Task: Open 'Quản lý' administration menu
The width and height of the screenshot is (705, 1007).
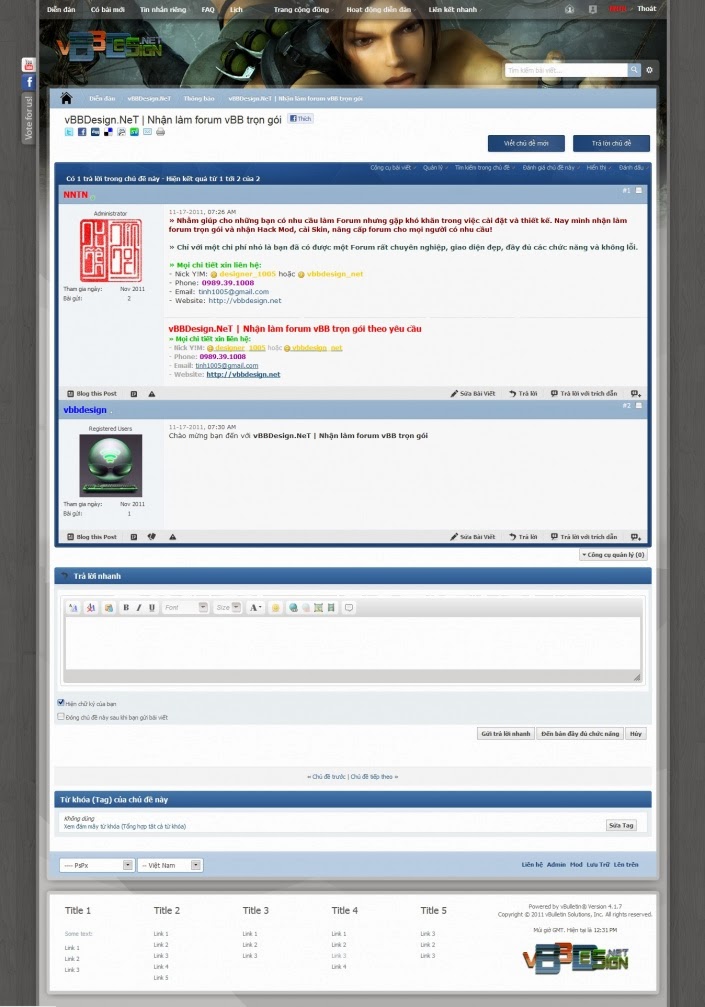Action: point(435,168)
